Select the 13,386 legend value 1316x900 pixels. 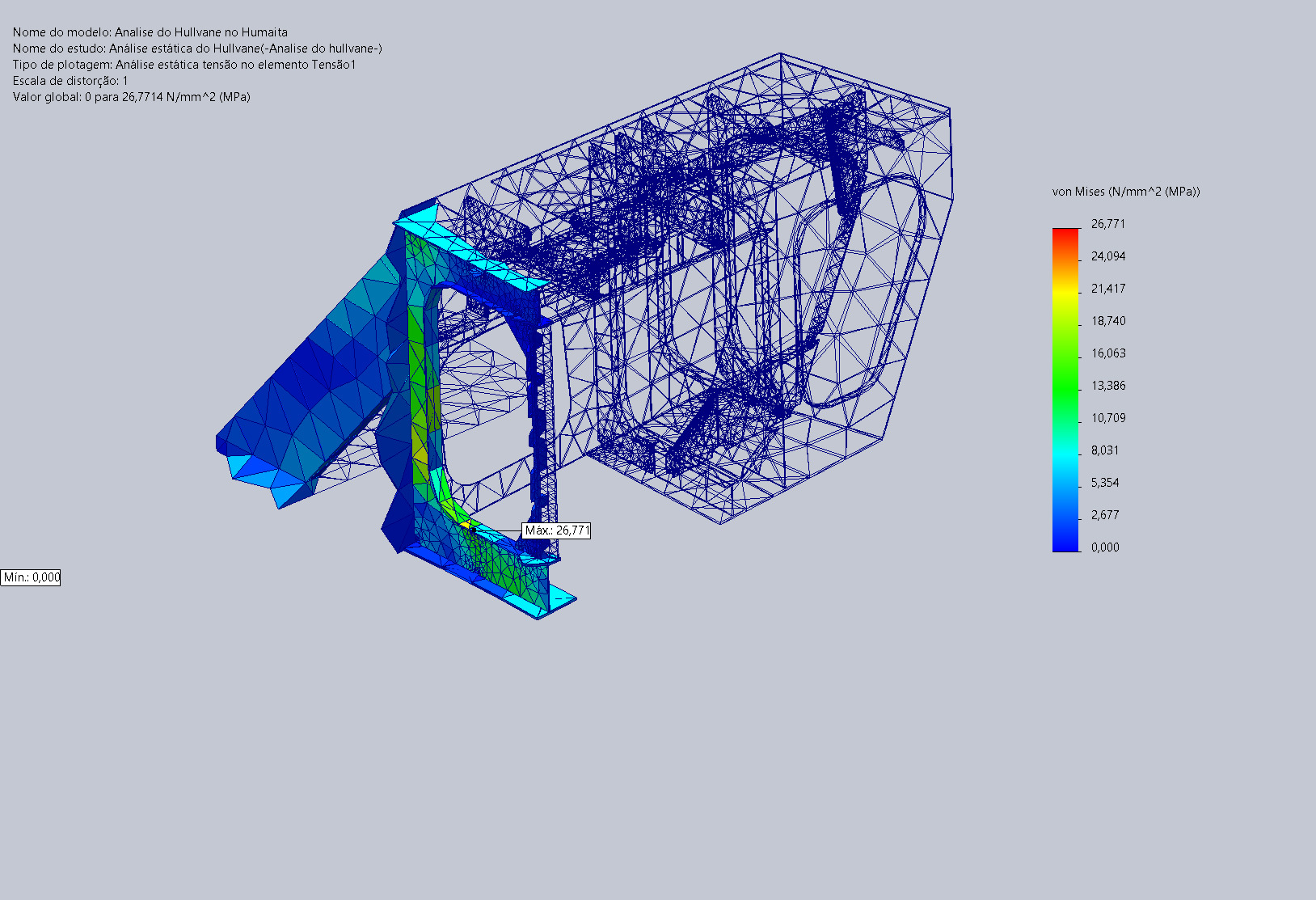(x=1107, y=386)
